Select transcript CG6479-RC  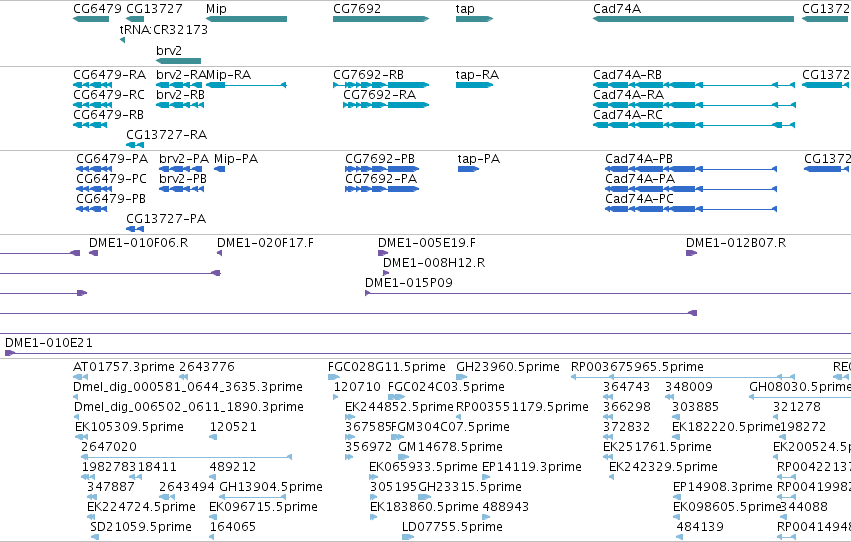pos(92,105)
